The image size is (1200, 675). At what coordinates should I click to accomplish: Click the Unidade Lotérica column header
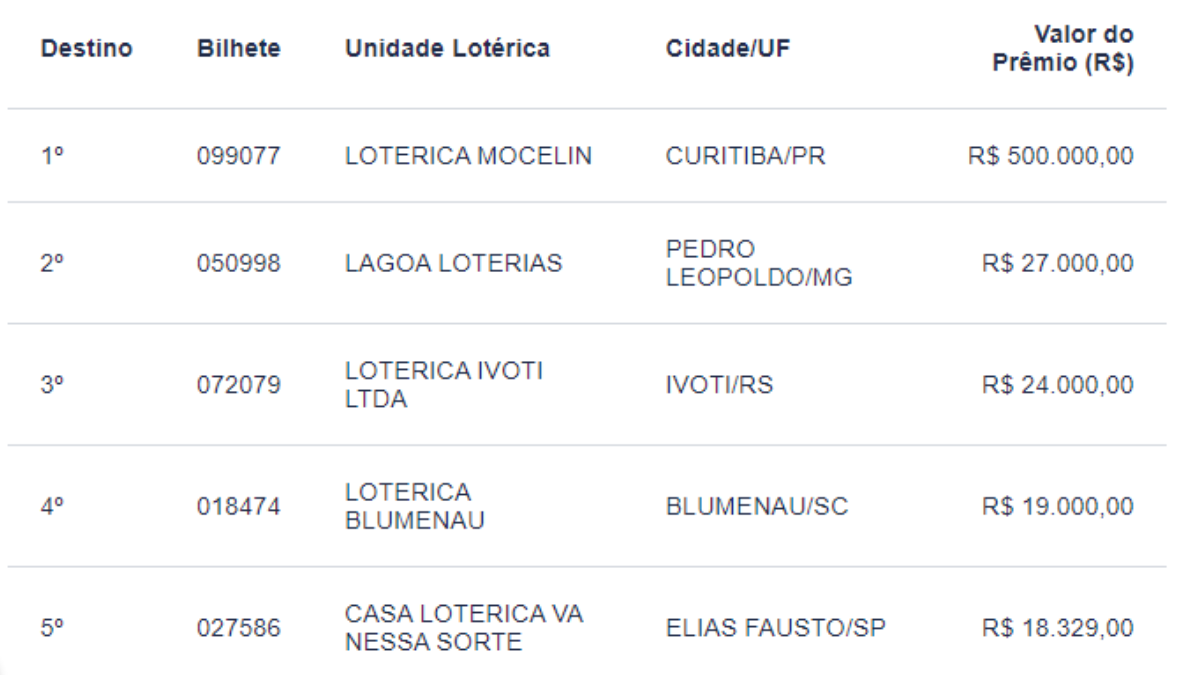446,49
